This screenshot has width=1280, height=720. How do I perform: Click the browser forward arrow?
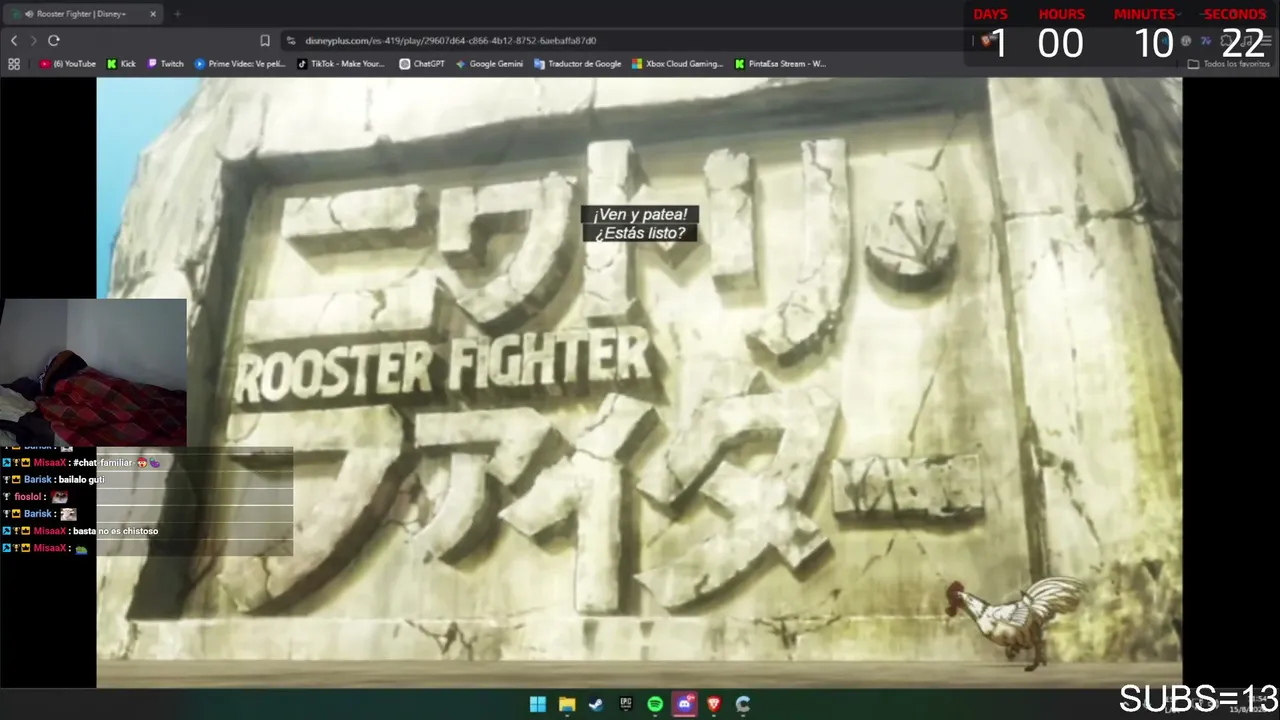click(33, 40)
